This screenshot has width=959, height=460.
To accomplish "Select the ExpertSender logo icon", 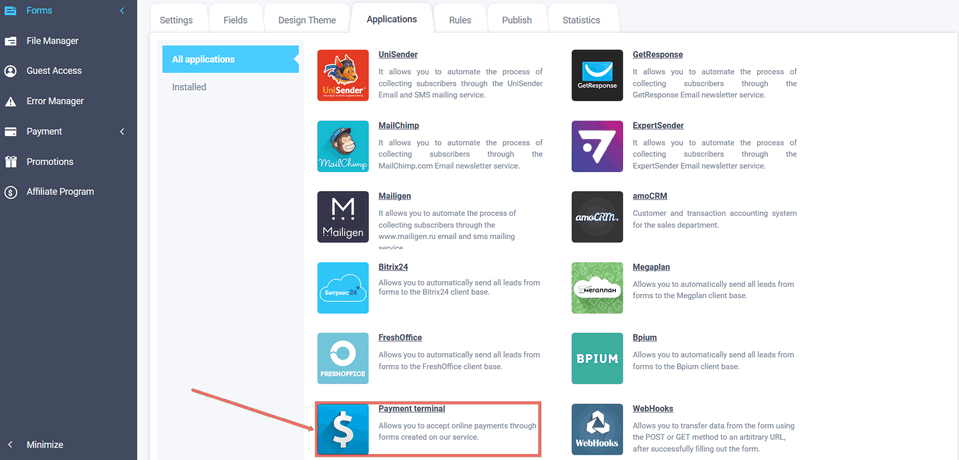I will (597, 147).
